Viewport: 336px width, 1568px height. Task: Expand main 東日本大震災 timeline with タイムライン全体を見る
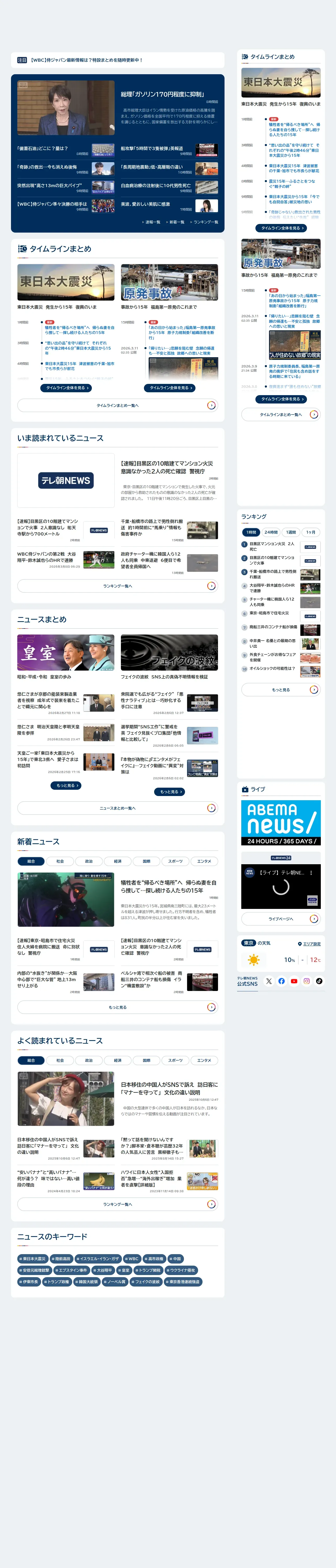click(66, 388)
